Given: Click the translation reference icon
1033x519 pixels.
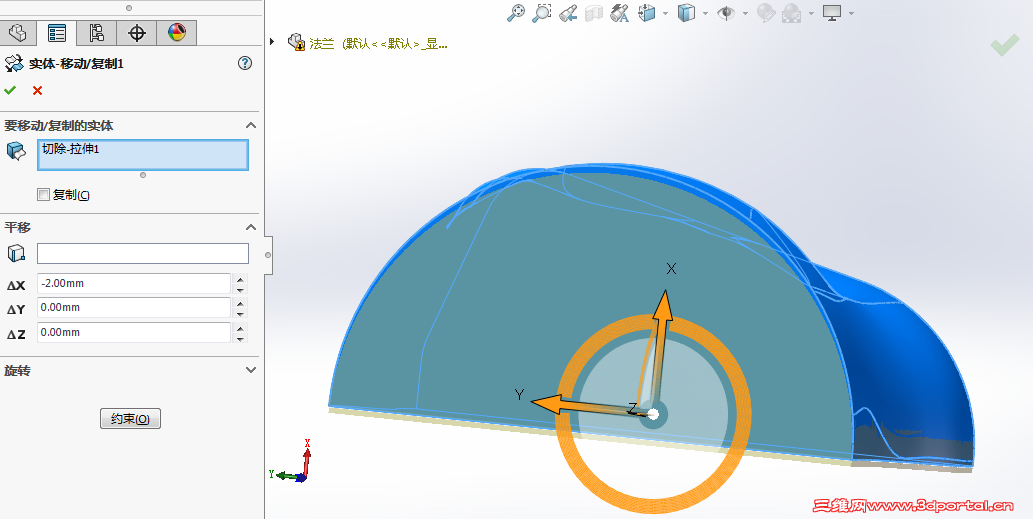Looking at the screenshot, I should (16, 254).
